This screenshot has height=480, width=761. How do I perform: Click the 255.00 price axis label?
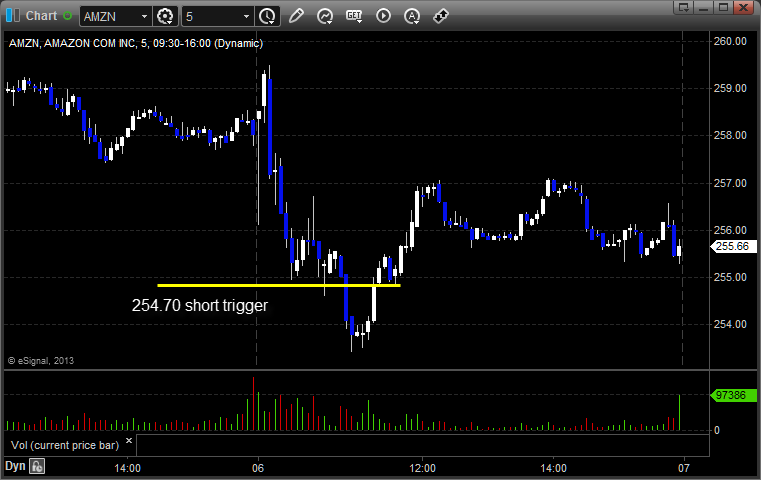730,277
